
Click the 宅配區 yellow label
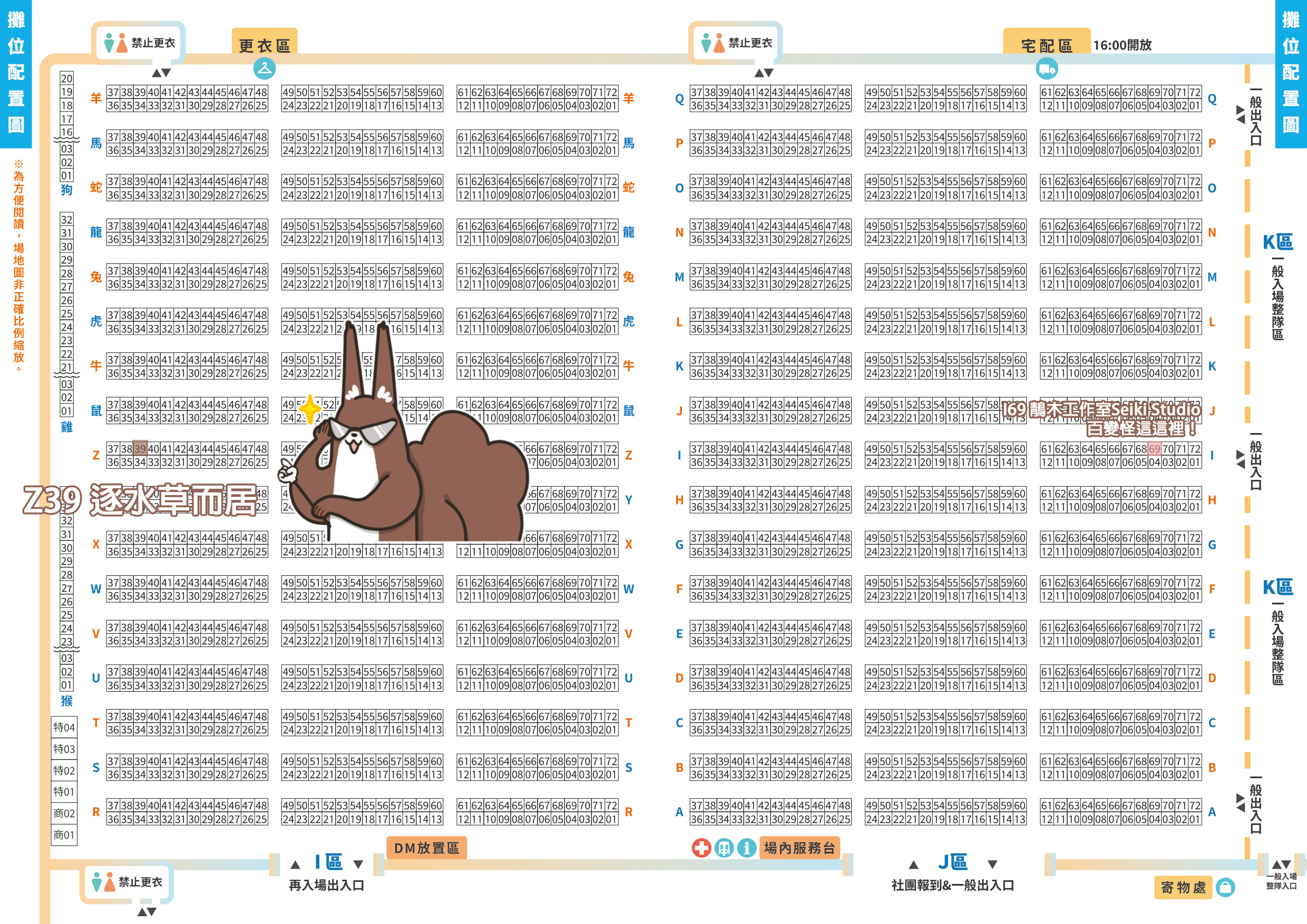(1046, 45)
